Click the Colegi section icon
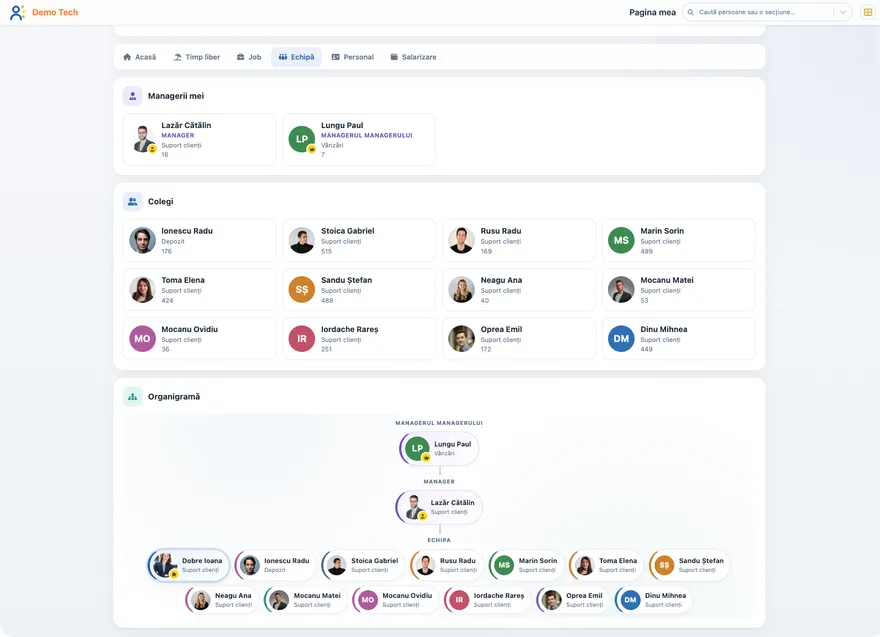 pyautogui.click(x=132, y=201)
